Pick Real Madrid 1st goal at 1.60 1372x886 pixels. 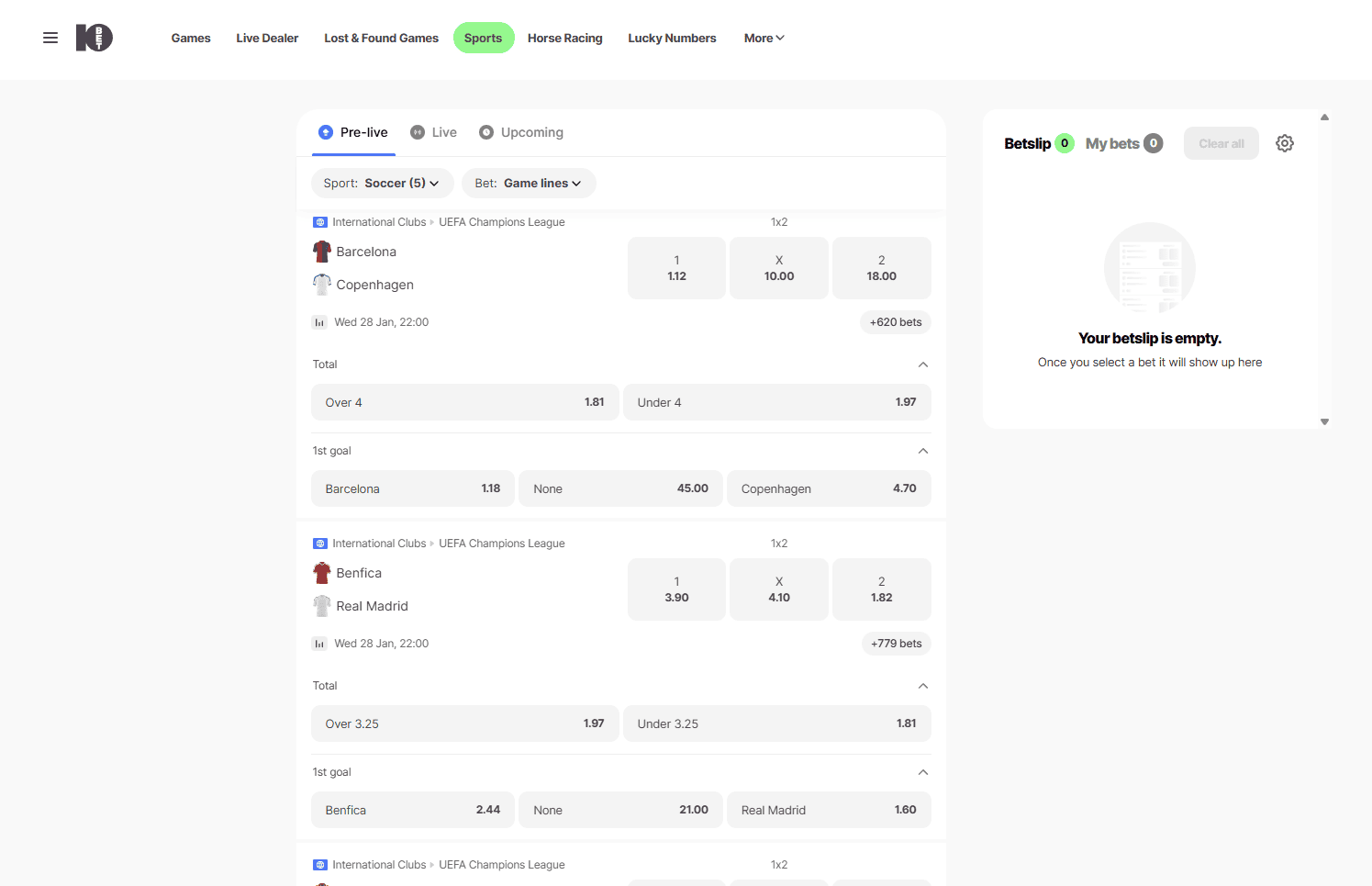point(829,810)
